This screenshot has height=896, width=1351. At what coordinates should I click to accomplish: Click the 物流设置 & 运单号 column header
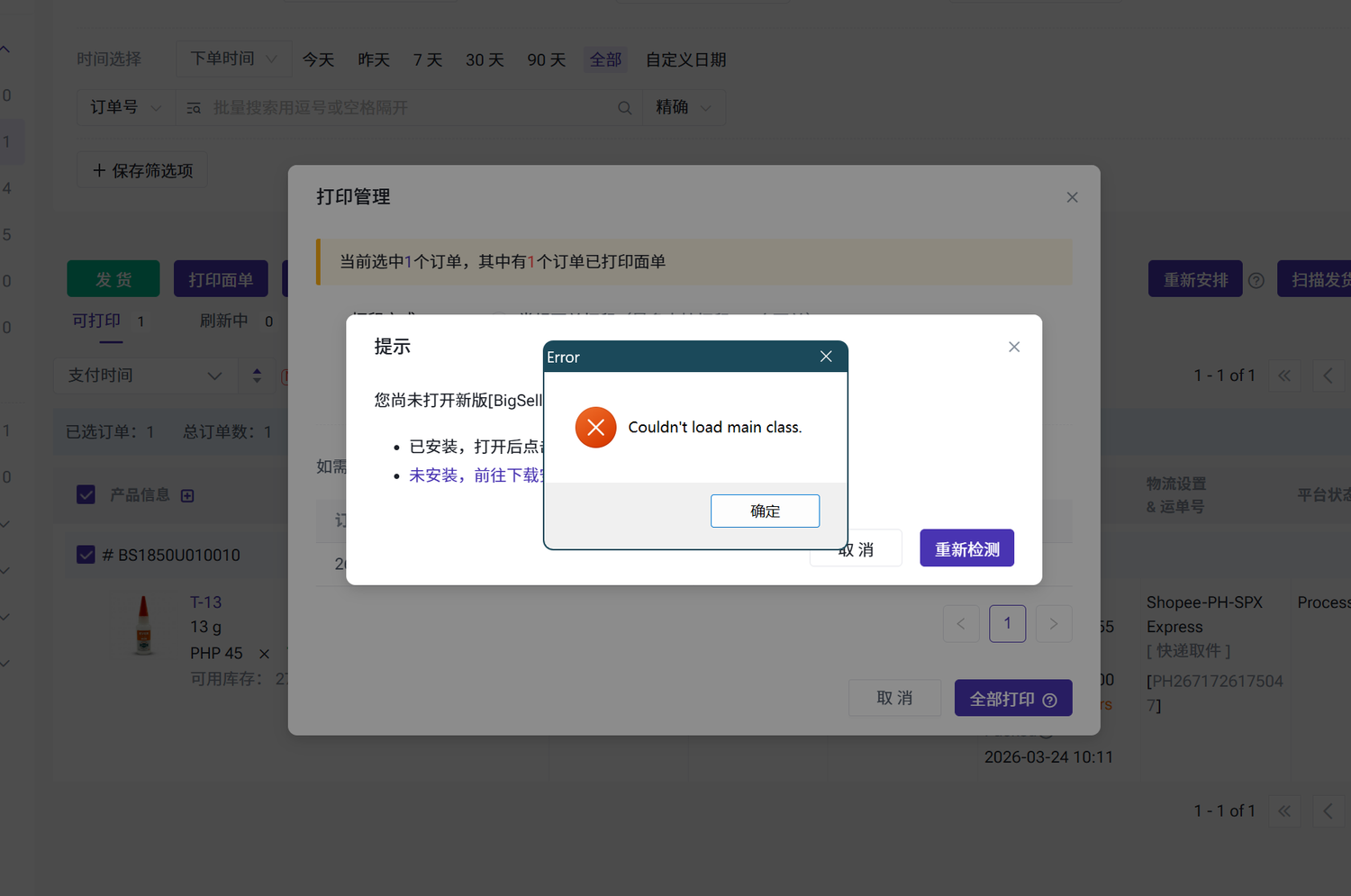pyautogui.click(x=1176, y=495)
